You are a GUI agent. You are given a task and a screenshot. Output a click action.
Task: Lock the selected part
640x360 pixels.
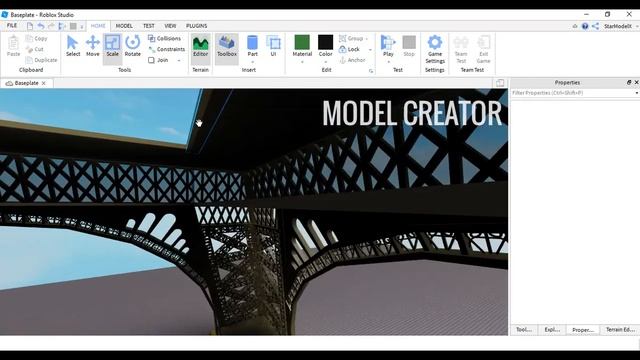pos(349,49)
